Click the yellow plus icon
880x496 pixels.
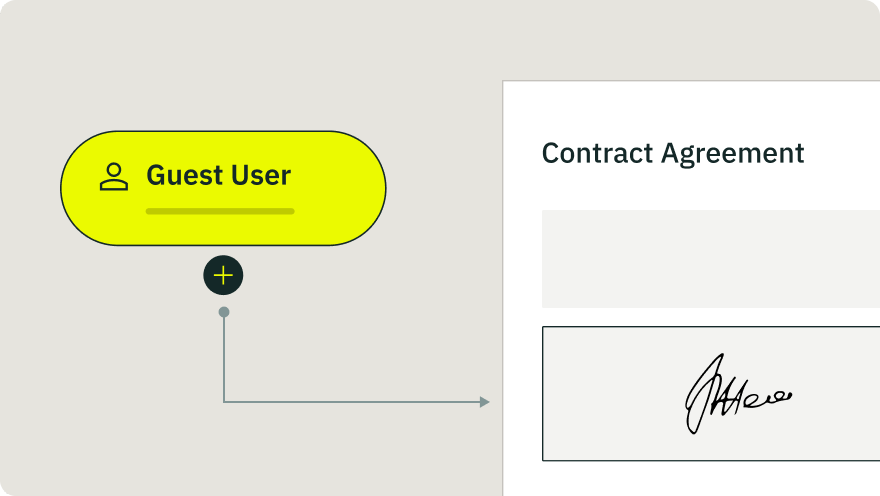click(x=223, y=275)
